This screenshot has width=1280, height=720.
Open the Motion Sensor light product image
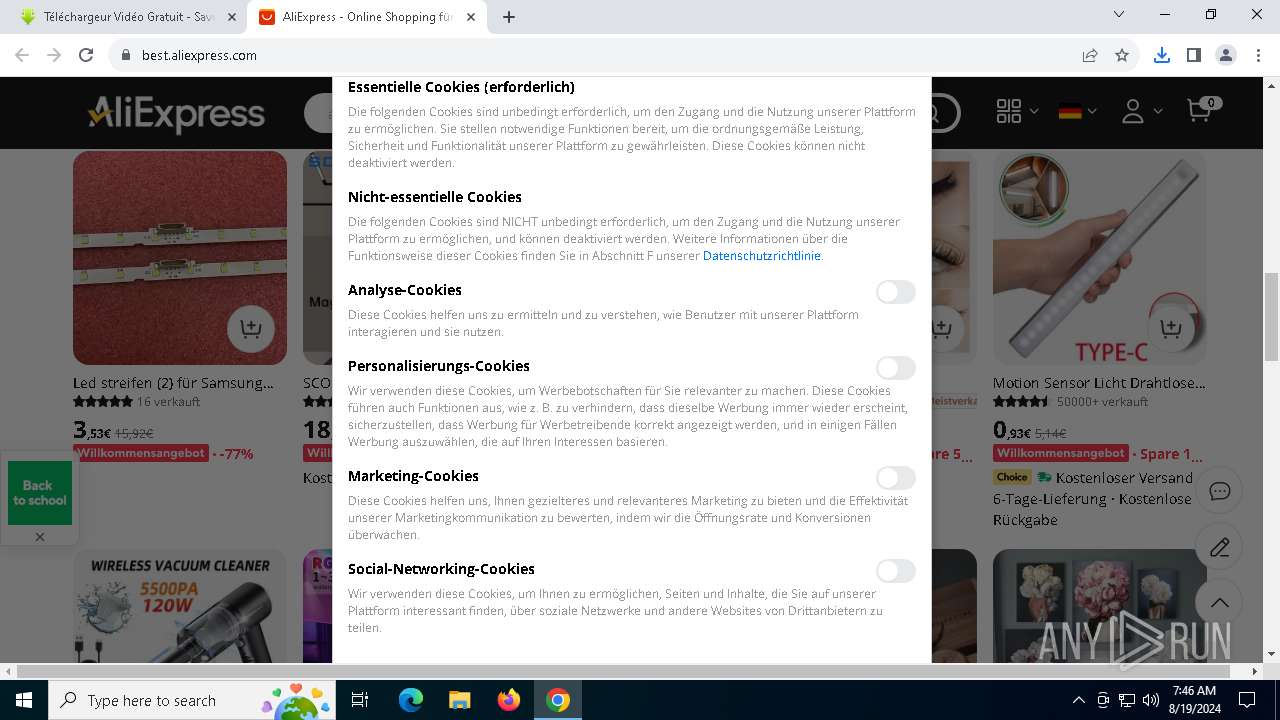point(1100,258)
